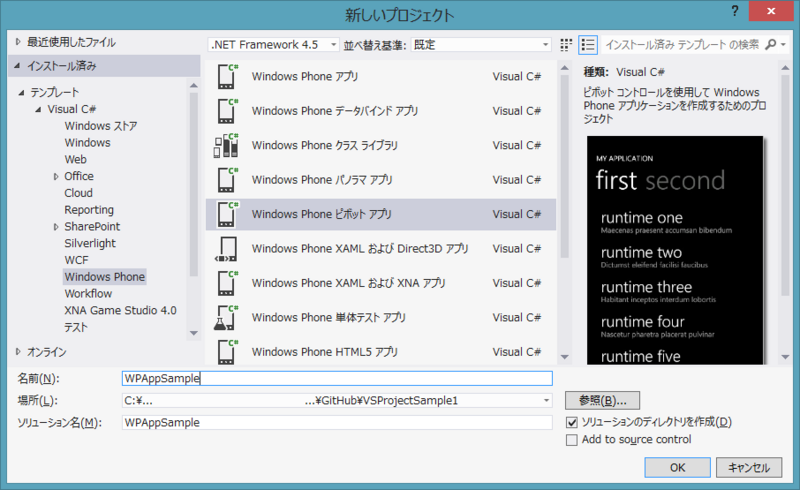Click the pivot app preview thumbnail
The height and width of the screenshot is (490, 800).
[x=675, y=250]
